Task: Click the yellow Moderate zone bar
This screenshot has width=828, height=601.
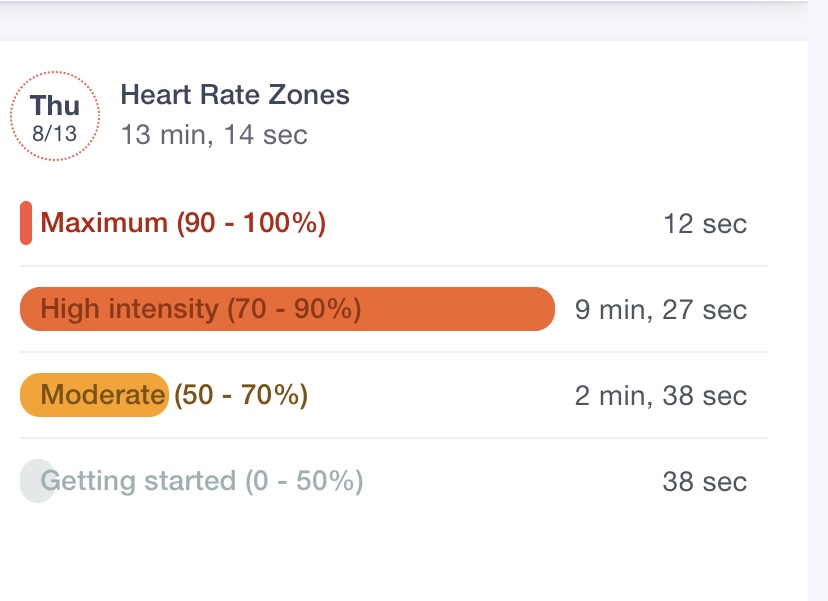Action: pyautogui.click(x=94, y=395)
